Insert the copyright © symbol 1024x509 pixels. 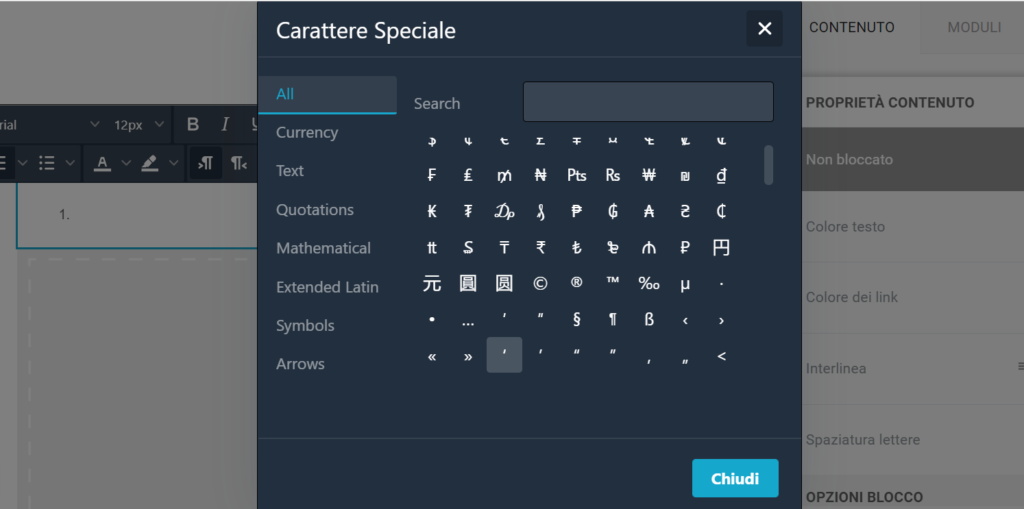540,284
